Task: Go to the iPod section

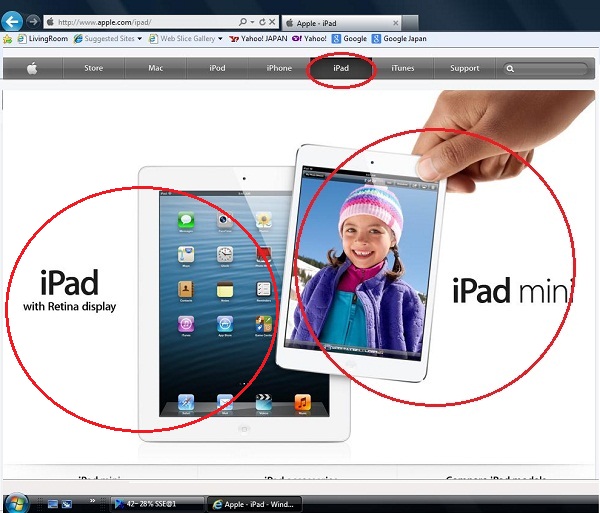Action: click(x=217, y=68)
